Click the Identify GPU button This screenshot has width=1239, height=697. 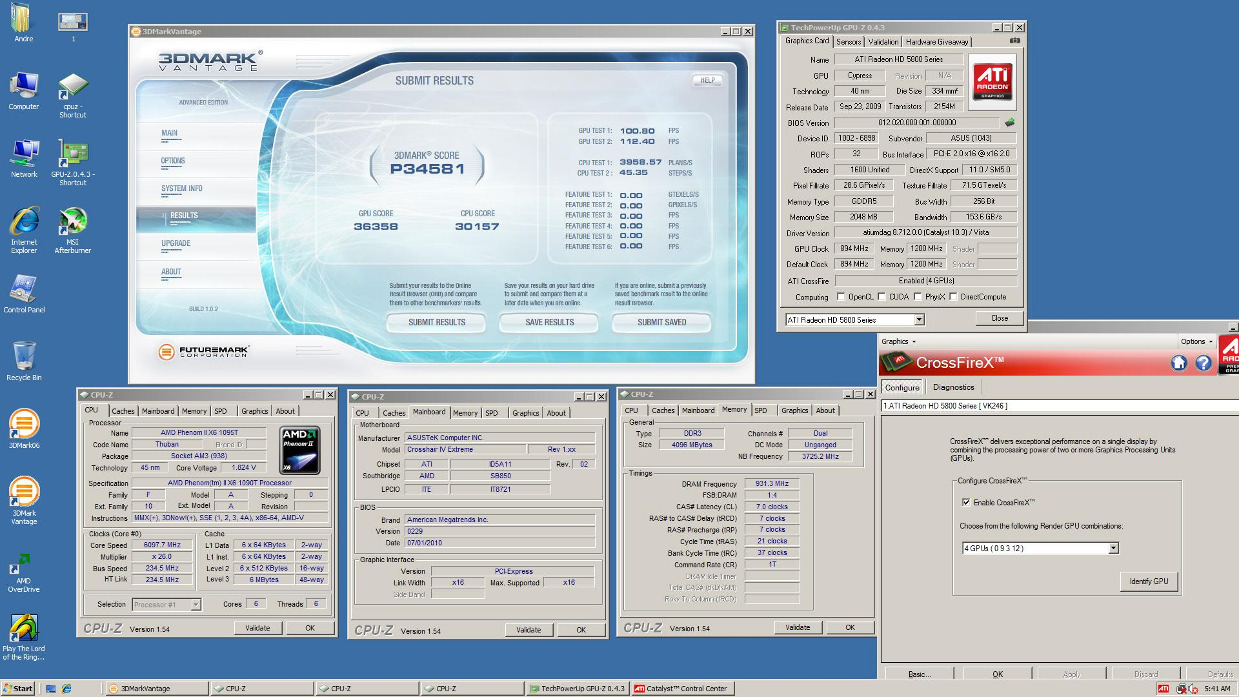(x=1147, y=581)
